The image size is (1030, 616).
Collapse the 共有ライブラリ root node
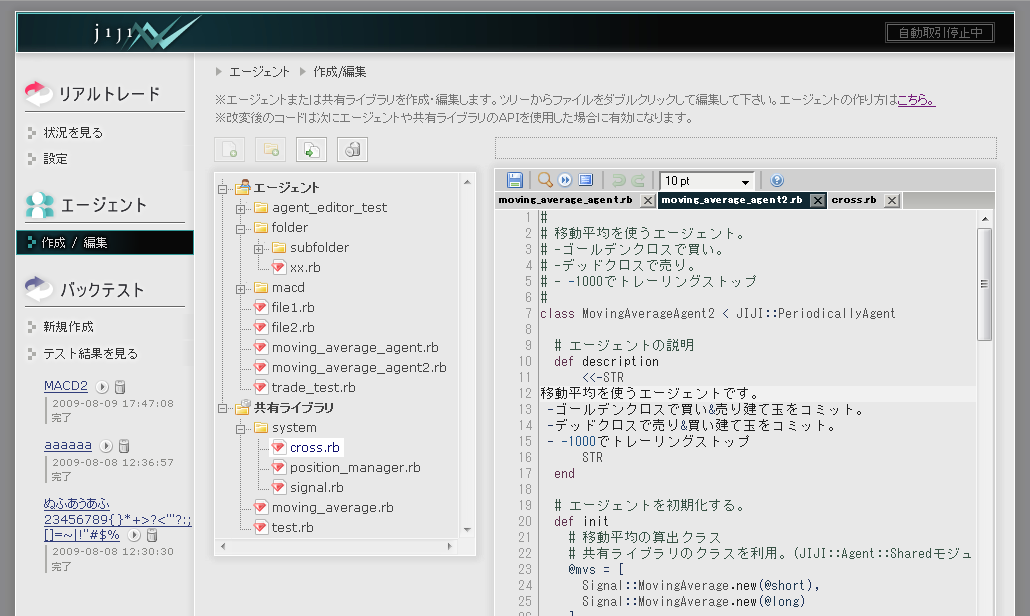(x=223, y=408)
